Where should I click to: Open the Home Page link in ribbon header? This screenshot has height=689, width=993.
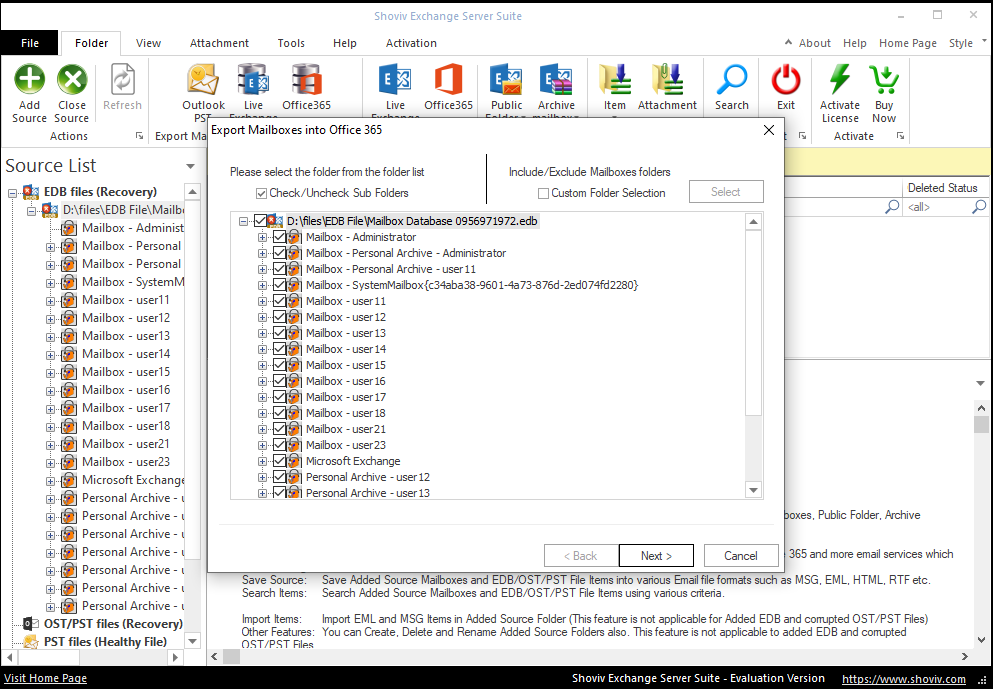908,43
